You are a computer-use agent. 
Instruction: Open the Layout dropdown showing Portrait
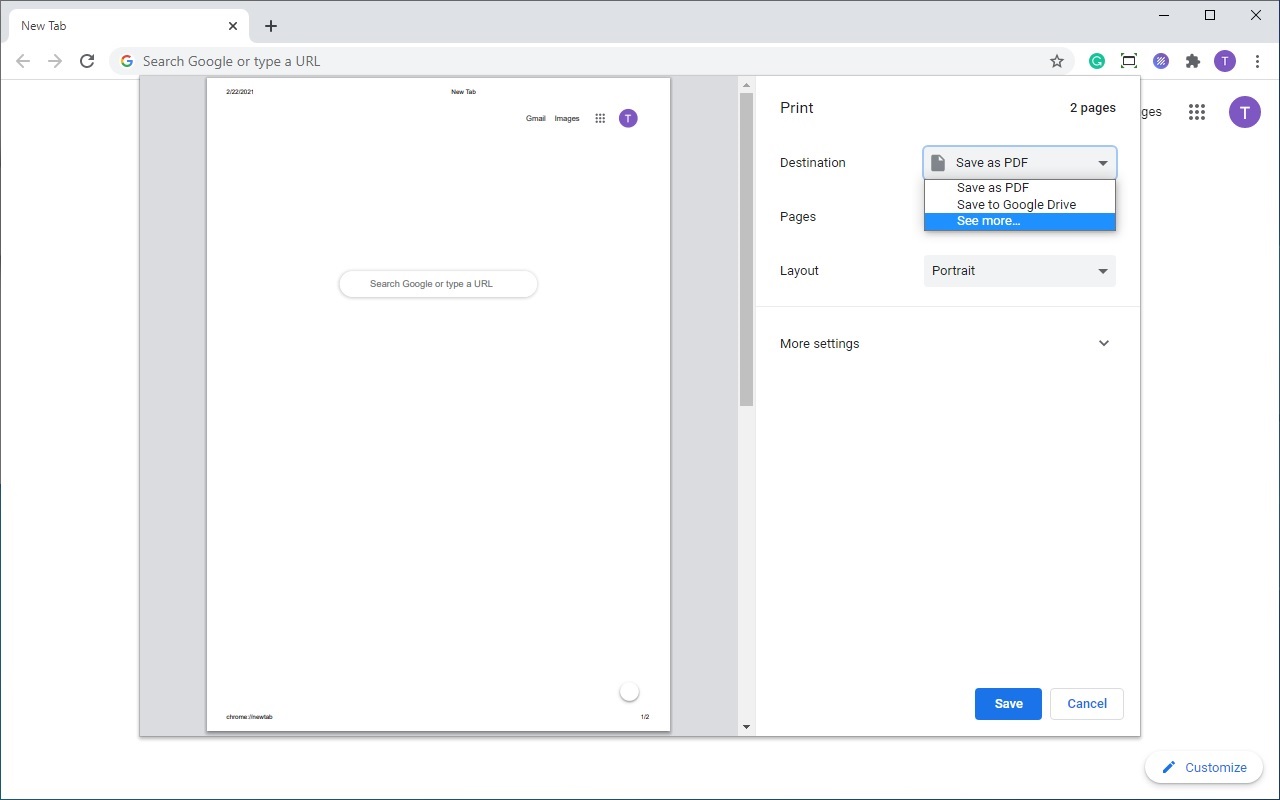1019,271
